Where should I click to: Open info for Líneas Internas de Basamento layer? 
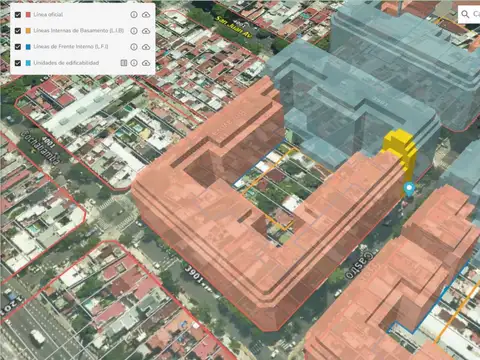[x=134, y=31]
